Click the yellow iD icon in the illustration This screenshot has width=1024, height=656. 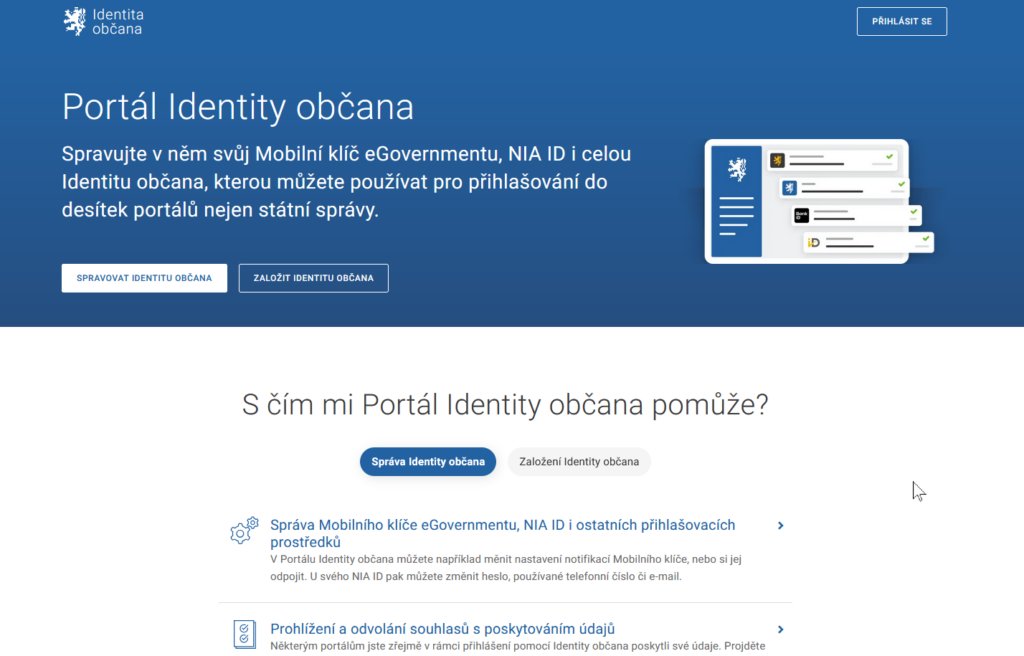pos(814,242)
